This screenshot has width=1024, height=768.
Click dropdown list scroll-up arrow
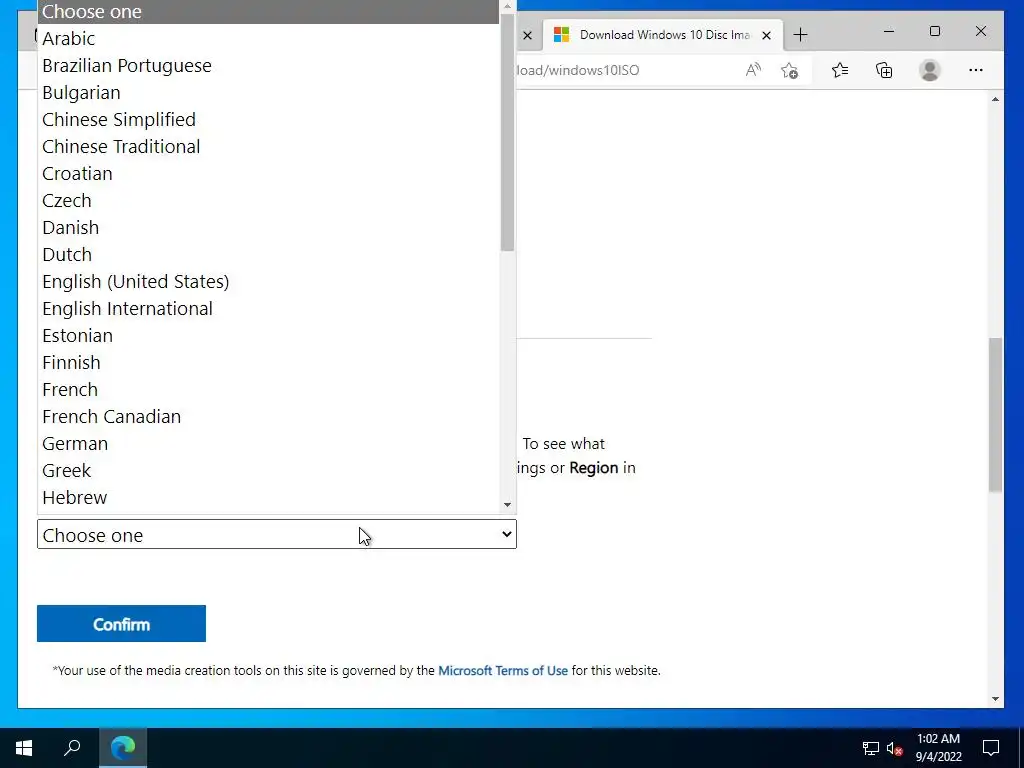pyautogui.click(x=507, y=7)
